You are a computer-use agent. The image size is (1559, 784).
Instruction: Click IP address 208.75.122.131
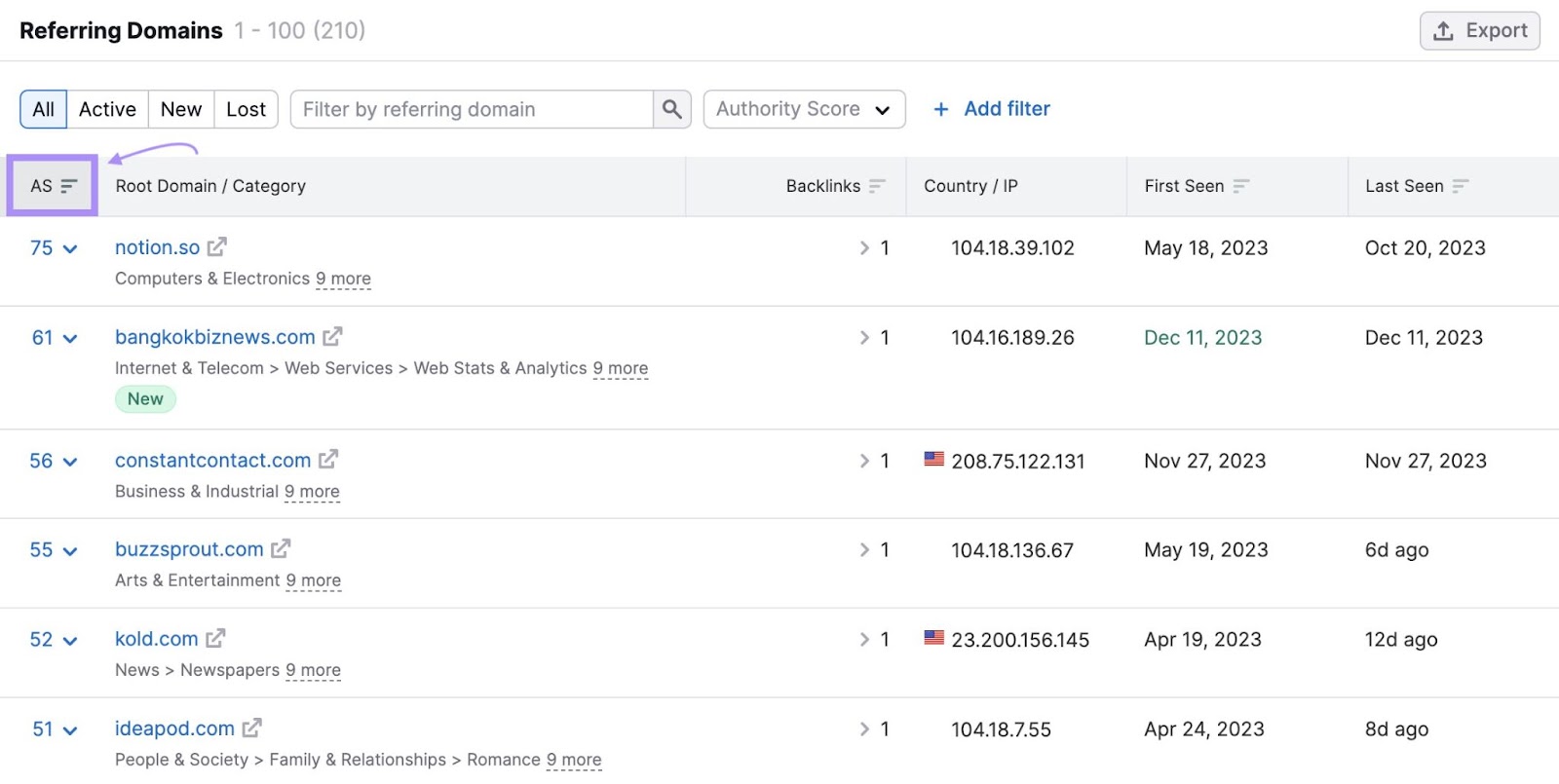(1018, 462)
